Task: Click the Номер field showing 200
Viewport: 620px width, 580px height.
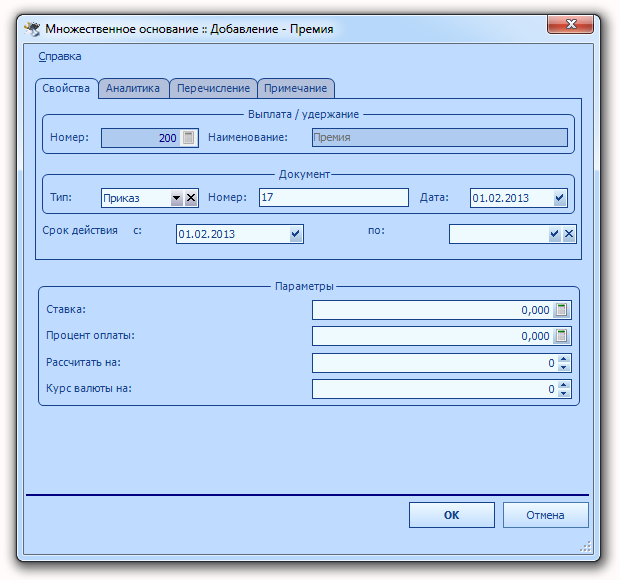Action: pyautogui.click(x=150, y=138)
